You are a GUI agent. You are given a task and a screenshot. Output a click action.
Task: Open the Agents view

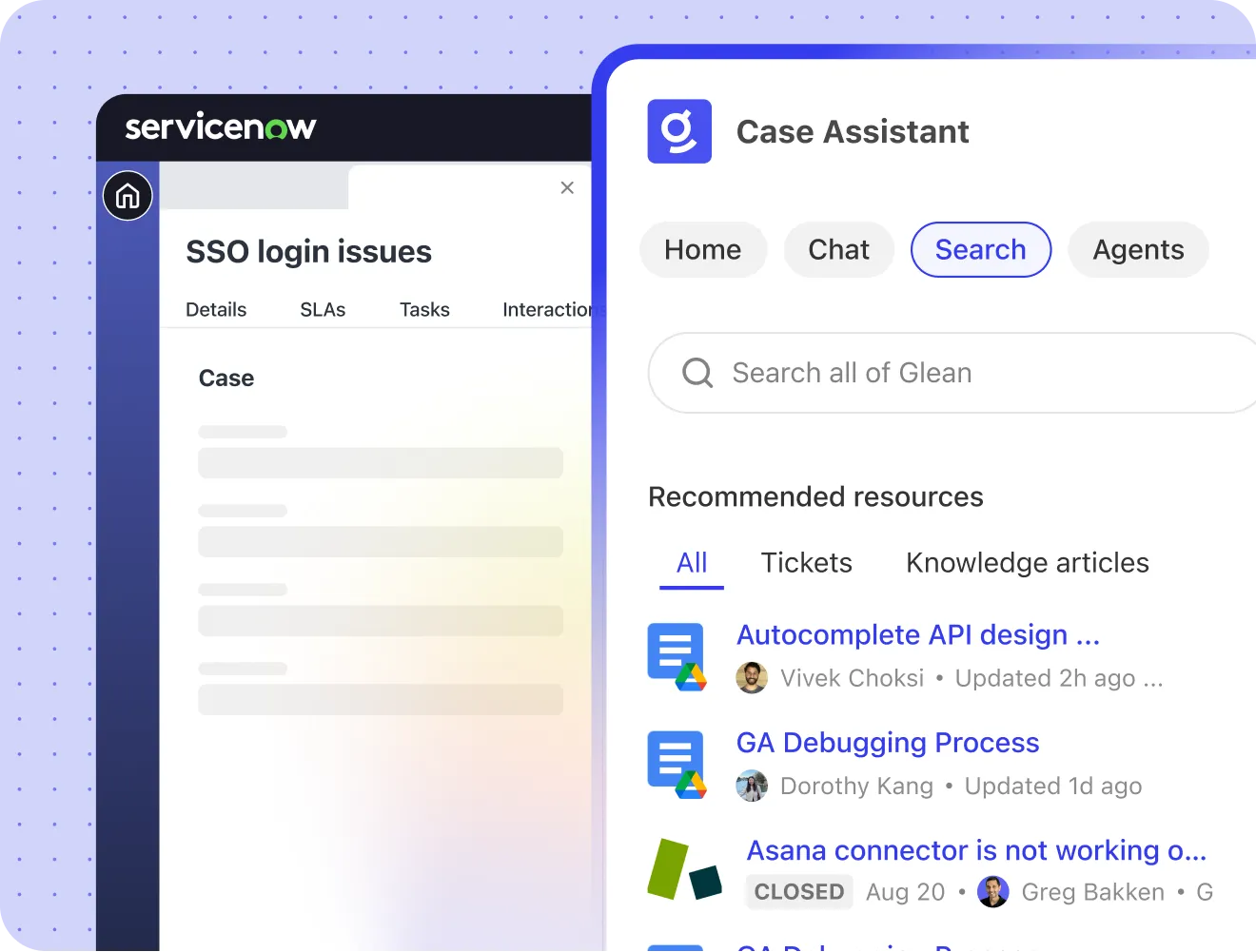1139,250
